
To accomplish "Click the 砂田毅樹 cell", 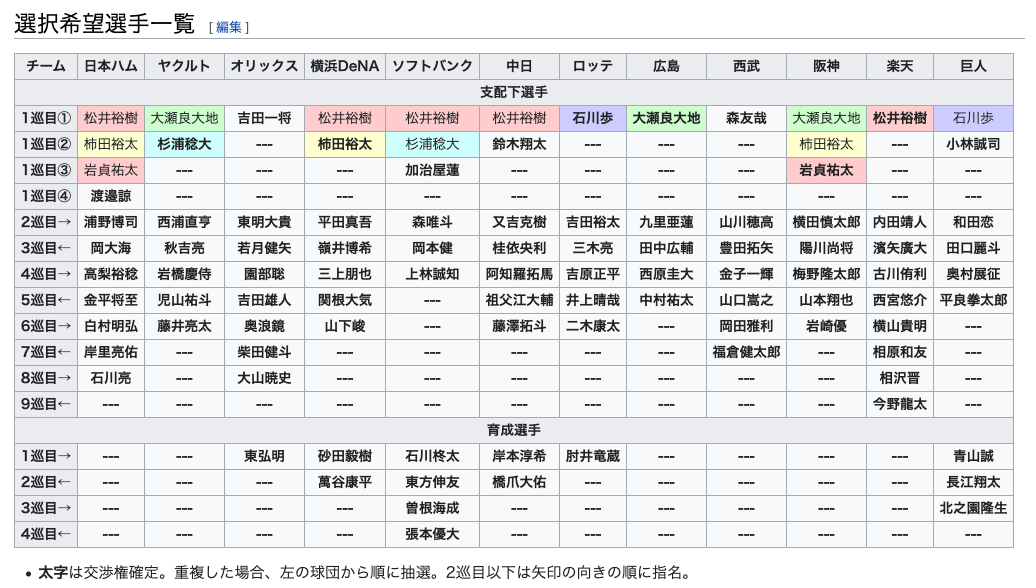I will pos(345,456).
